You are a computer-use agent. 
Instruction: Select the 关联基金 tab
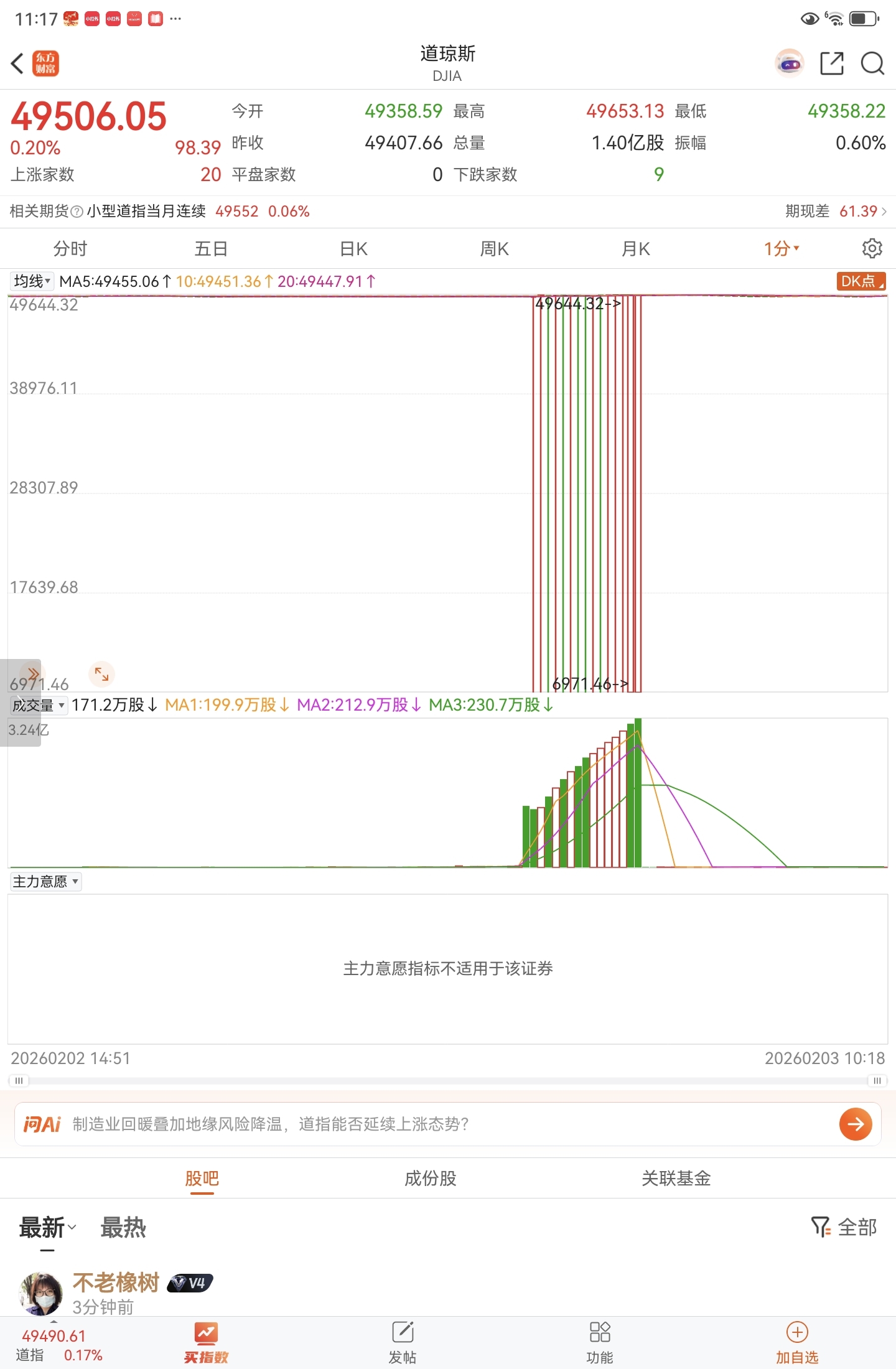676,1178
